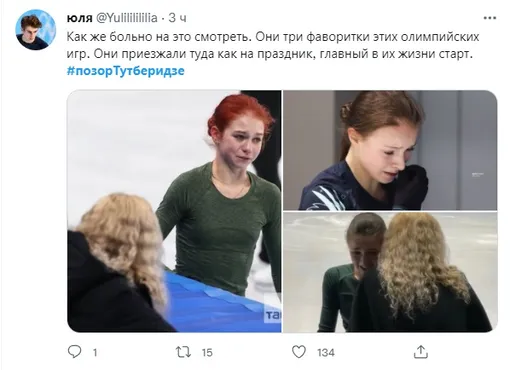The width and height of the screenshot is (510, 370).
Task: Open the tweet timestamp 3 ч
Action: click(177, 18)
